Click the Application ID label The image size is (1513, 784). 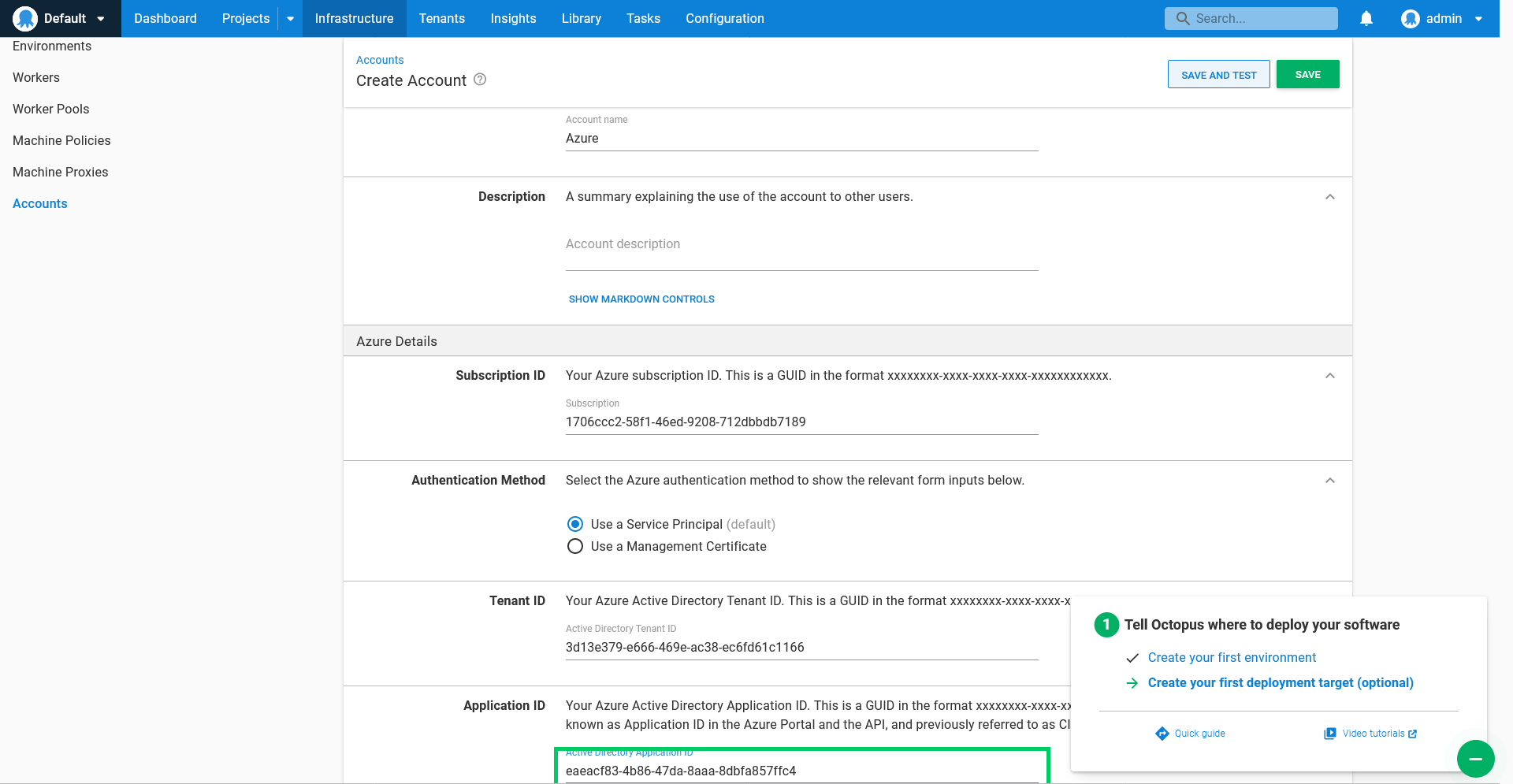[x=504, y=706]
